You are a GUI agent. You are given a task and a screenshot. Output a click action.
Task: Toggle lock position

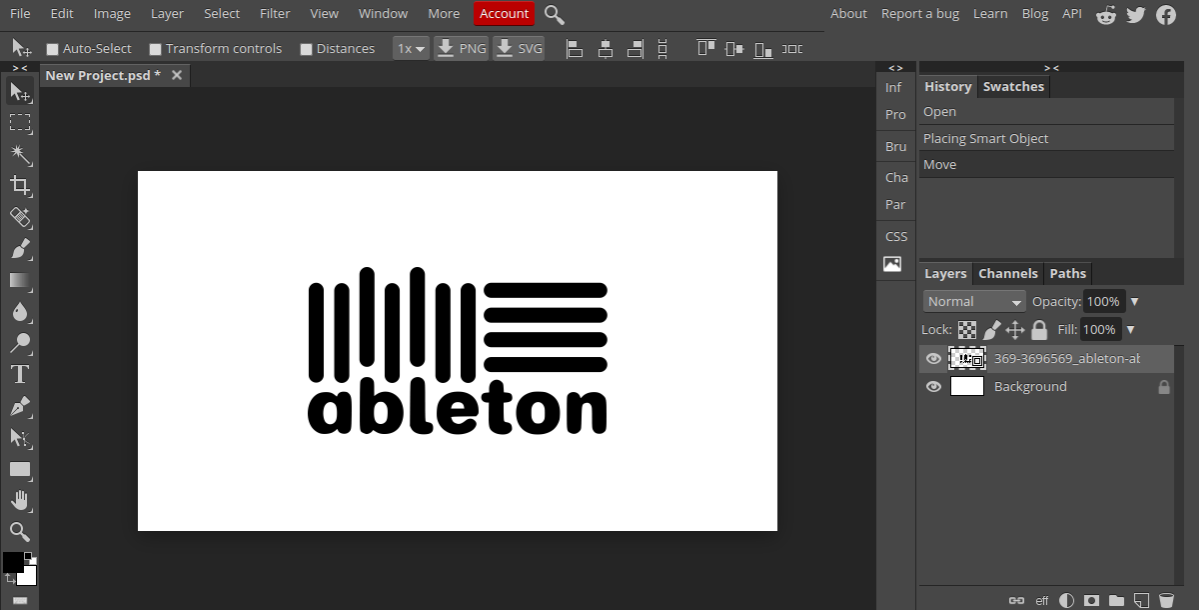1015,329
